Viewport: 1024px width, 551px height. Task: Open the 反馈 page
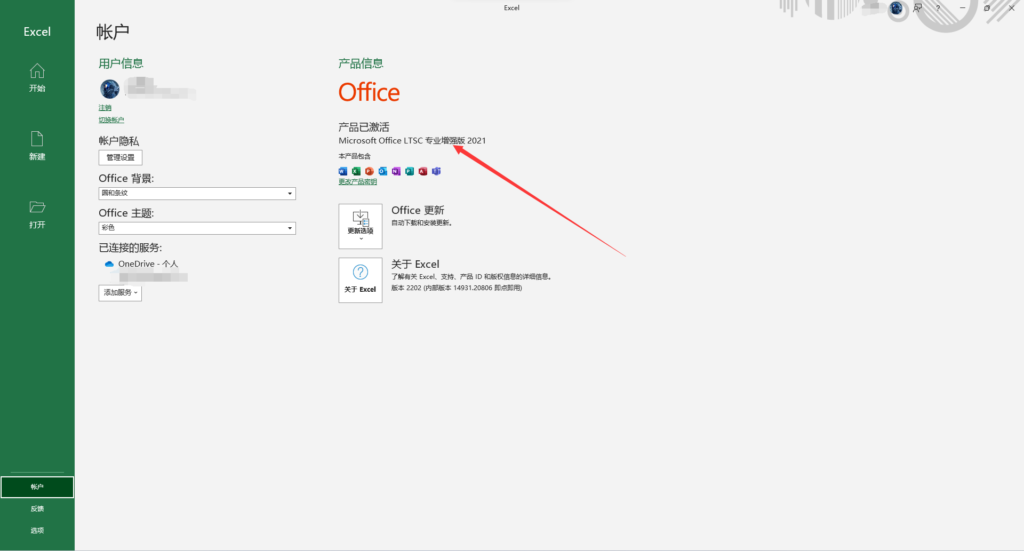37,509
